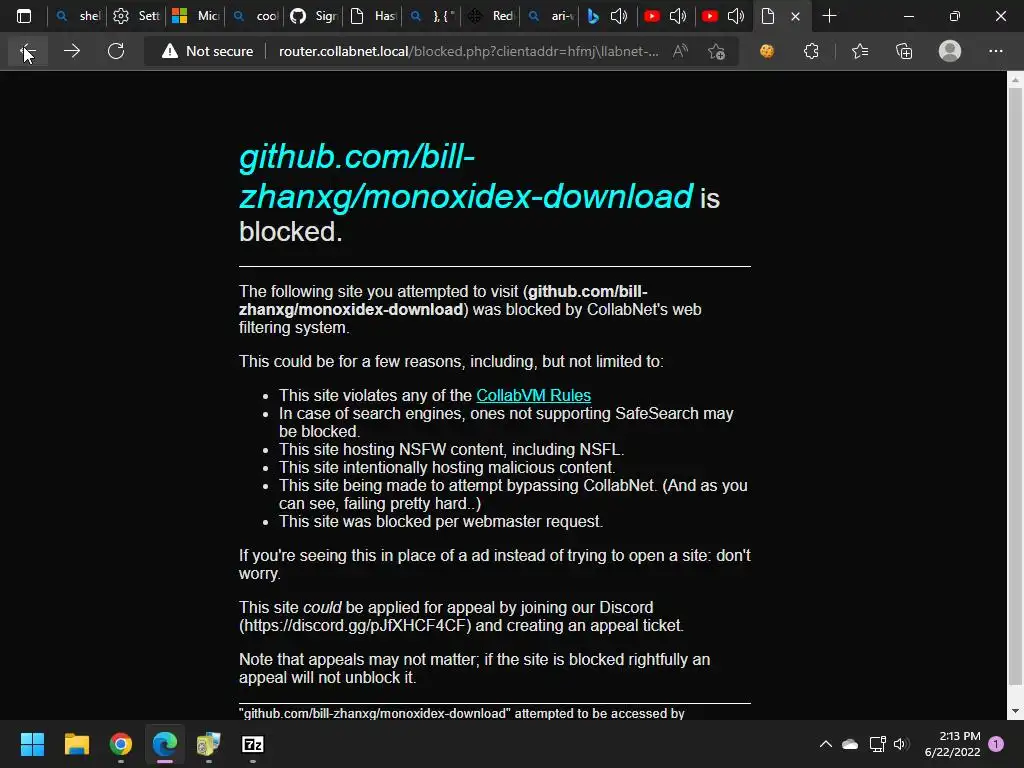Switch to the 'Hast' document tab
Viewport: 1024px width, 768px height.
click(x=372, y=16)
